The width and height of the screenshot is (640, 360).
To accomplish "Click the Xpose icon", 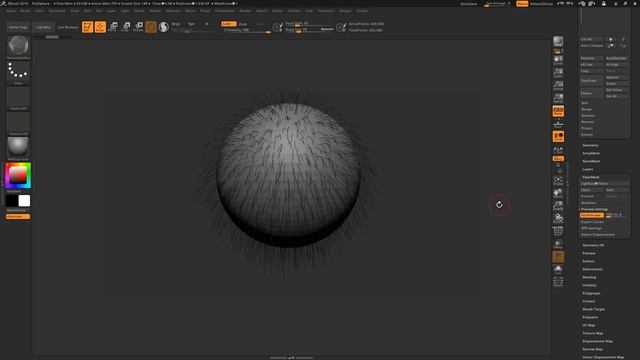I will [558, 282].
